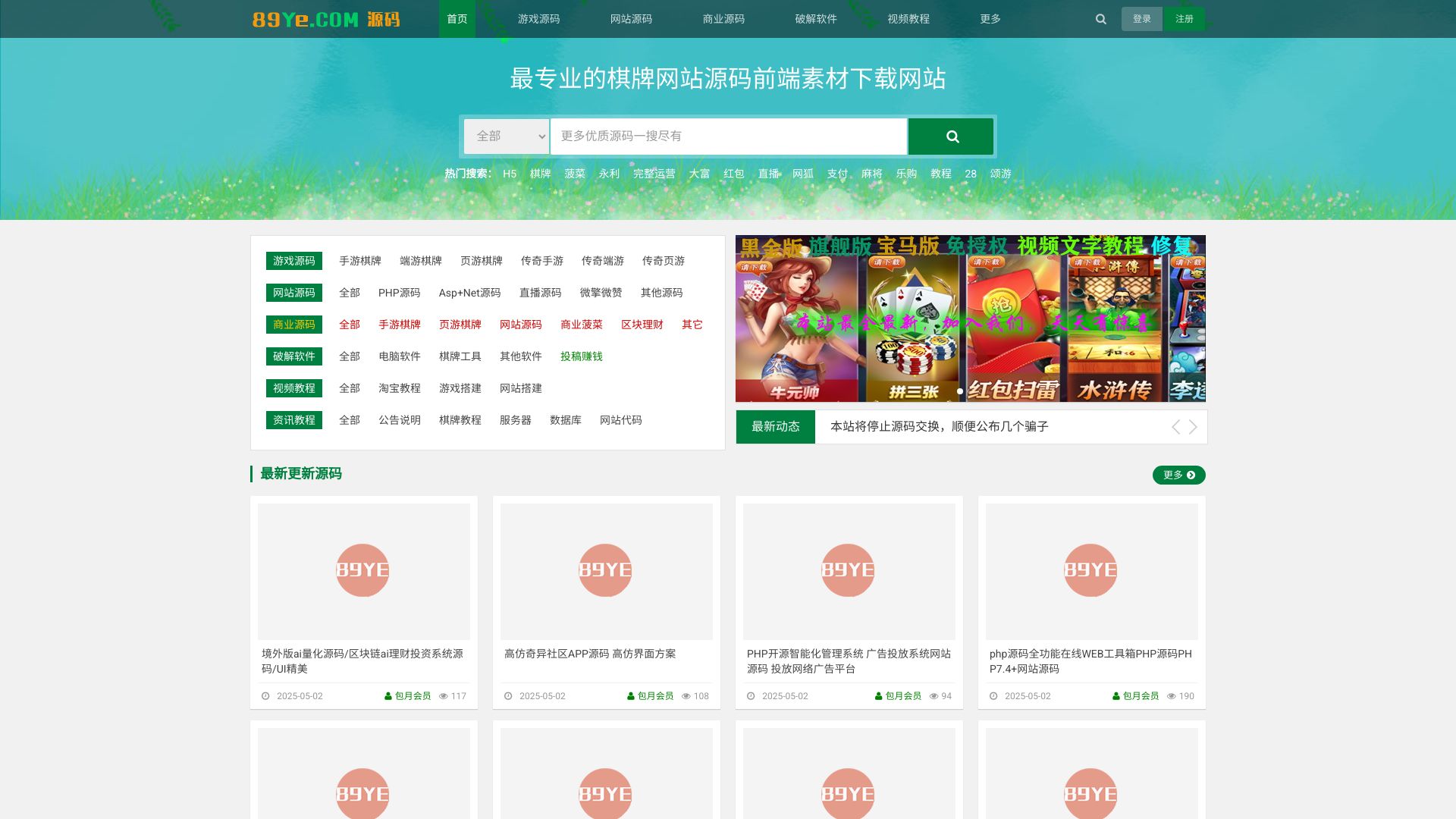Open red 商业菠菜 link

[582, 325]
